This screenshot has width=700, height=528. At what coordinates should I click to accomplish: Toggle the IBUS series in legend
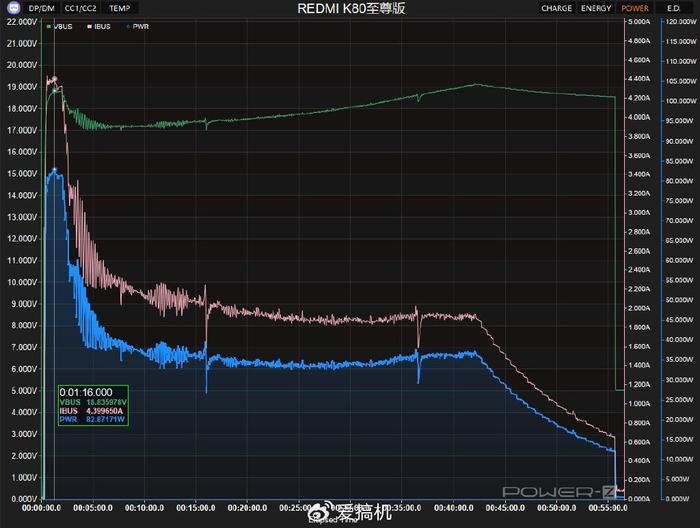(x=99, y=26)
